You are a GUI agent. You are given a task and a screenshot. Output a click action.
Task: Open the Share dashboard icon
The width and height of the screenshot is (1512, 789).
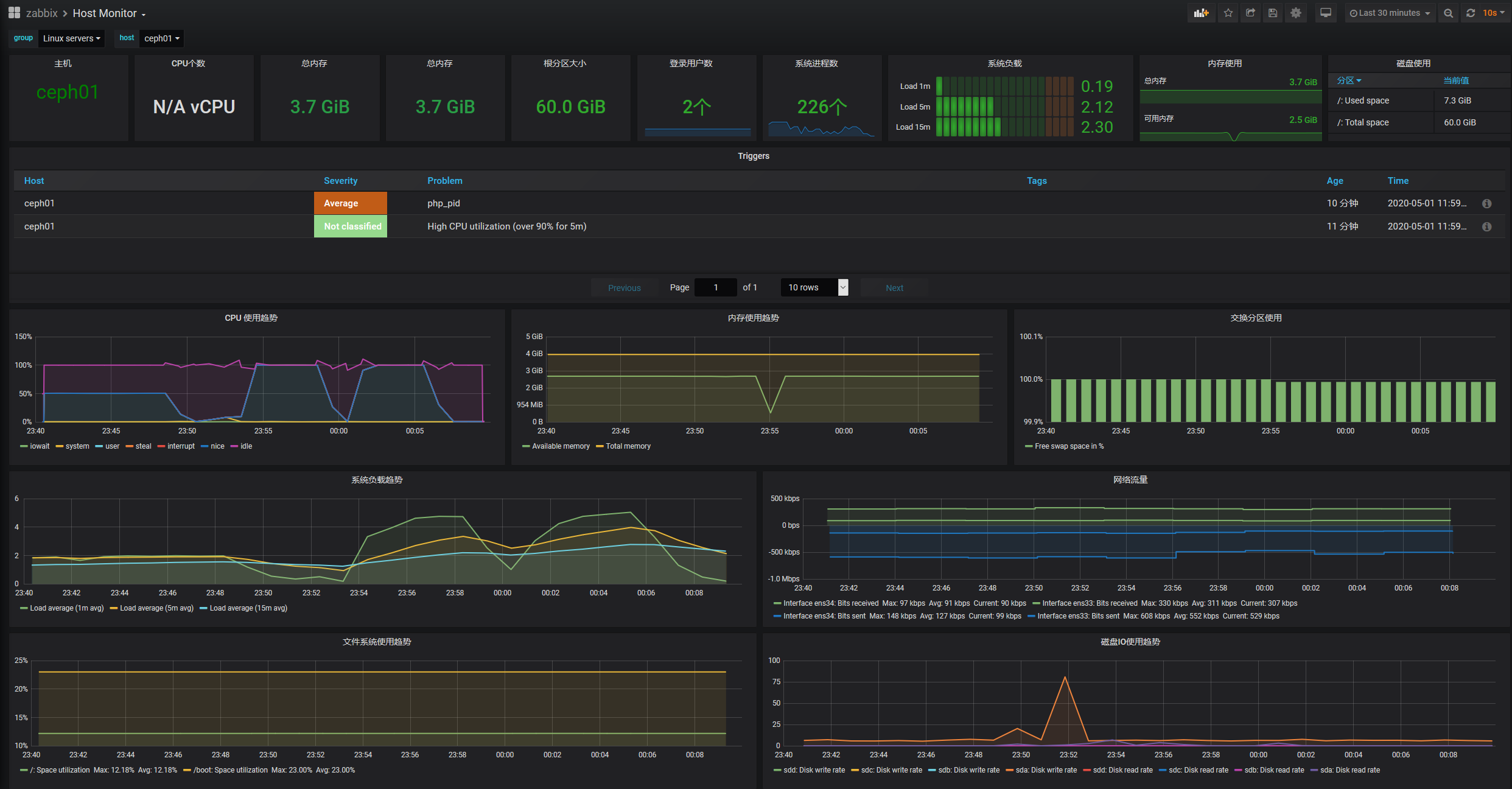tap(1250, 13)
